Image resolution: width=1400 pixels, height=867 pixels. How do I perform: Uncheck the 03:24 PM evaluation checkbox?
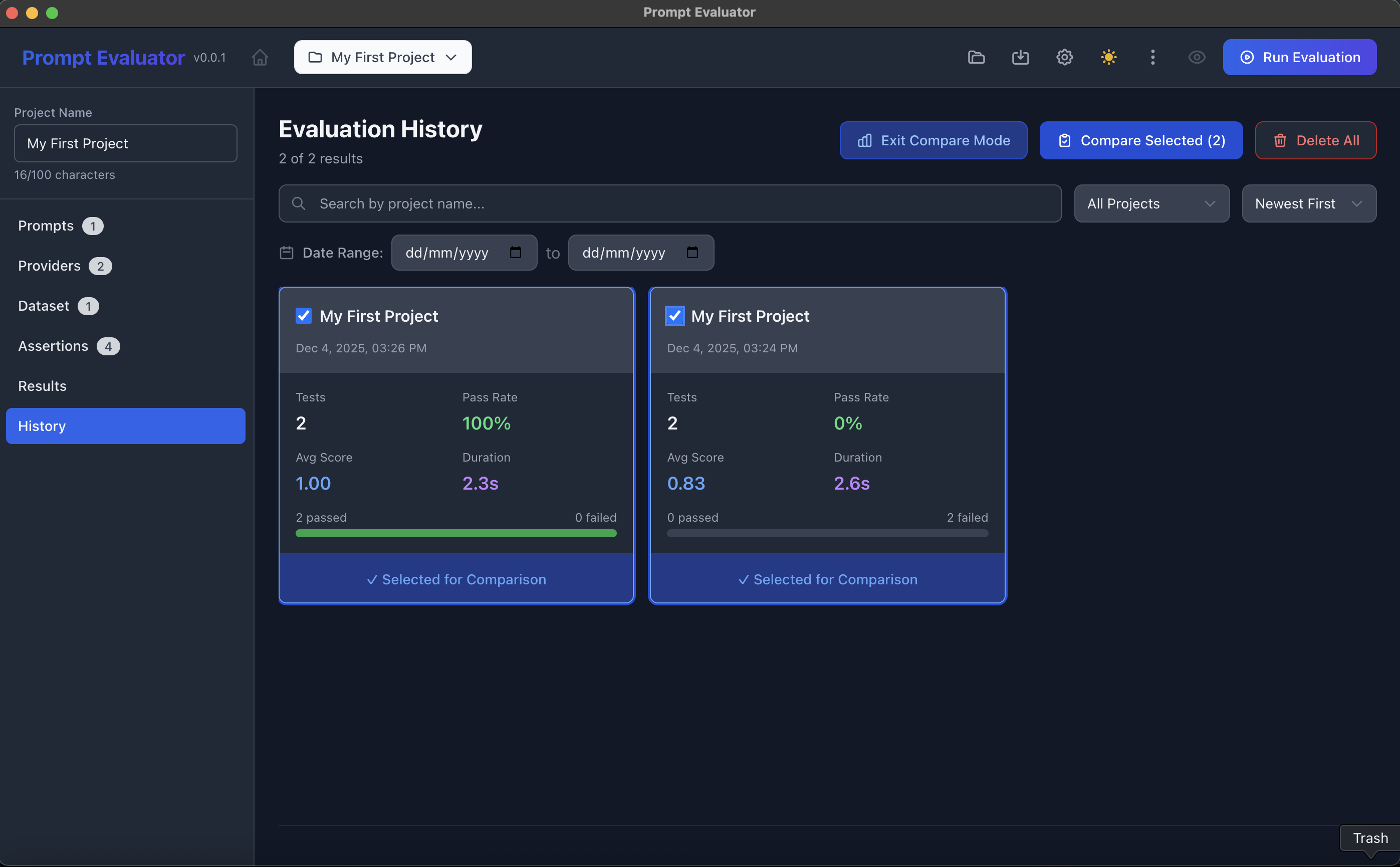point(674,316)
